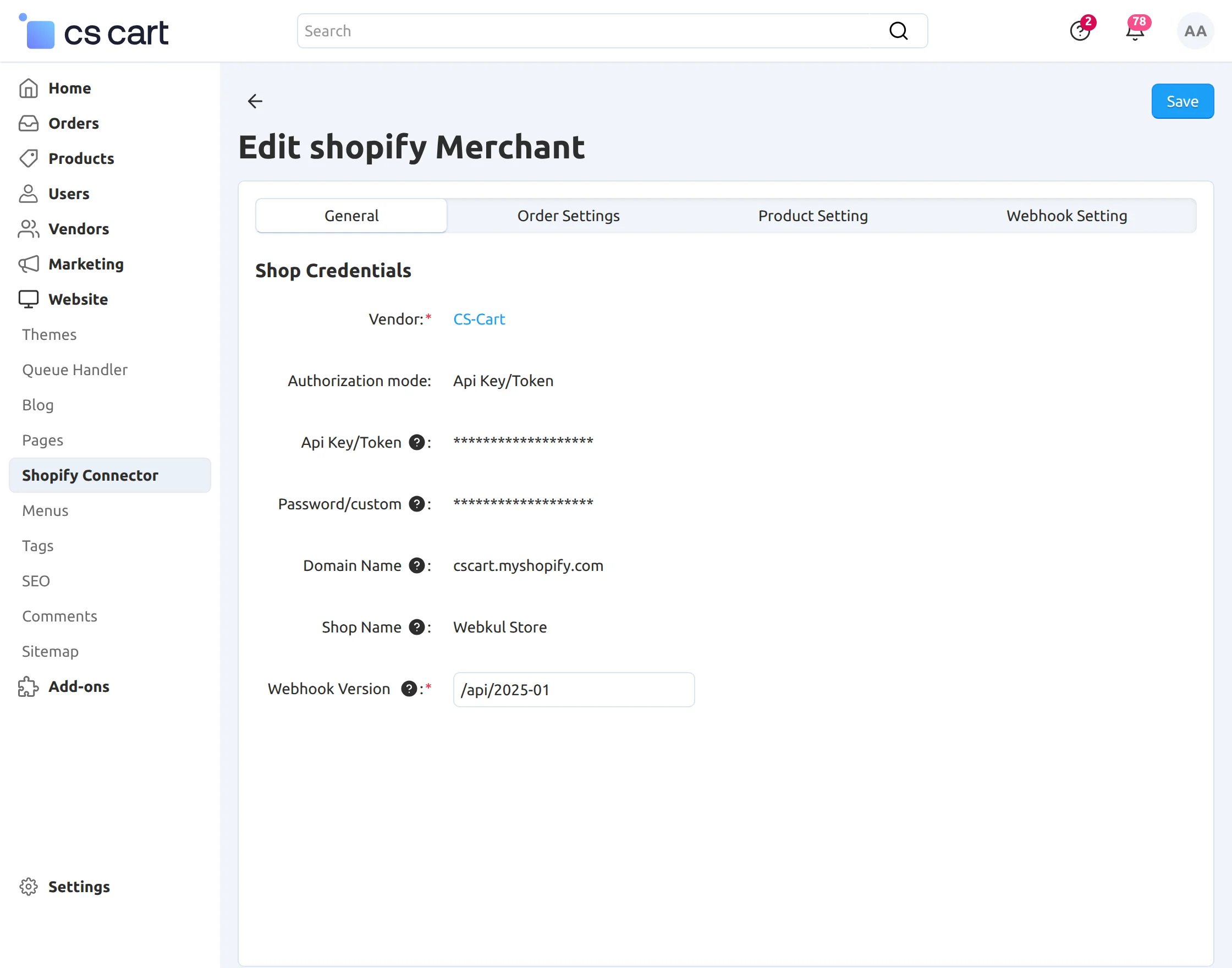1232x968 pixels.
Task: Expand the Add-ons sidebar menu
Action: pyautogui.click(x=79, y=686)
